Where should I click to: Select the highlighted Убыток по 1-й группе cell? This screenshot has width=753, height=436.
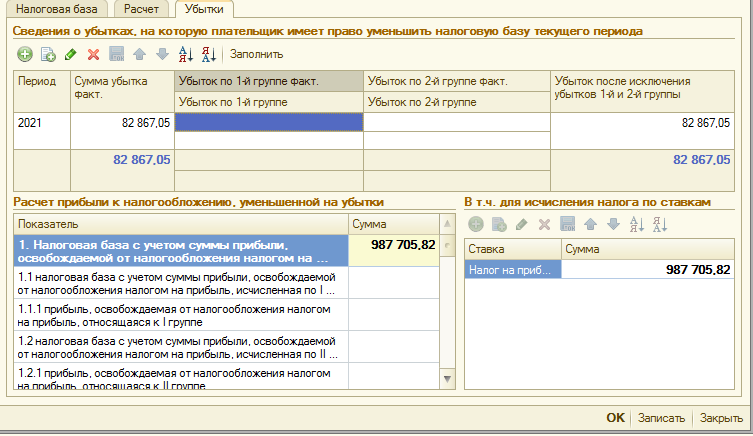click(268, 122)
